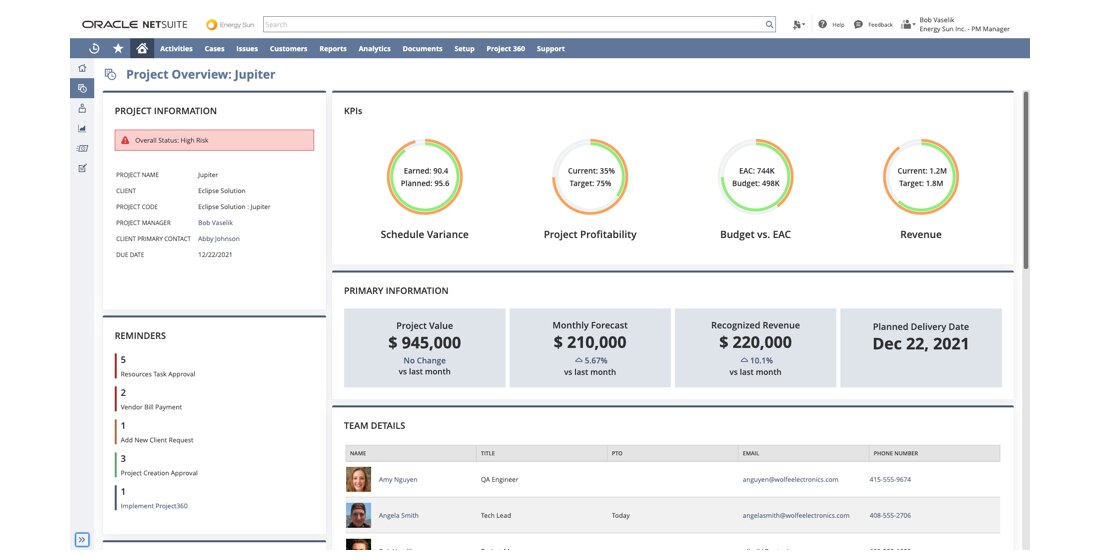Open the sidebar chart analytics icon
This screenshot has height=560, width=1100.
coord(82,128)
